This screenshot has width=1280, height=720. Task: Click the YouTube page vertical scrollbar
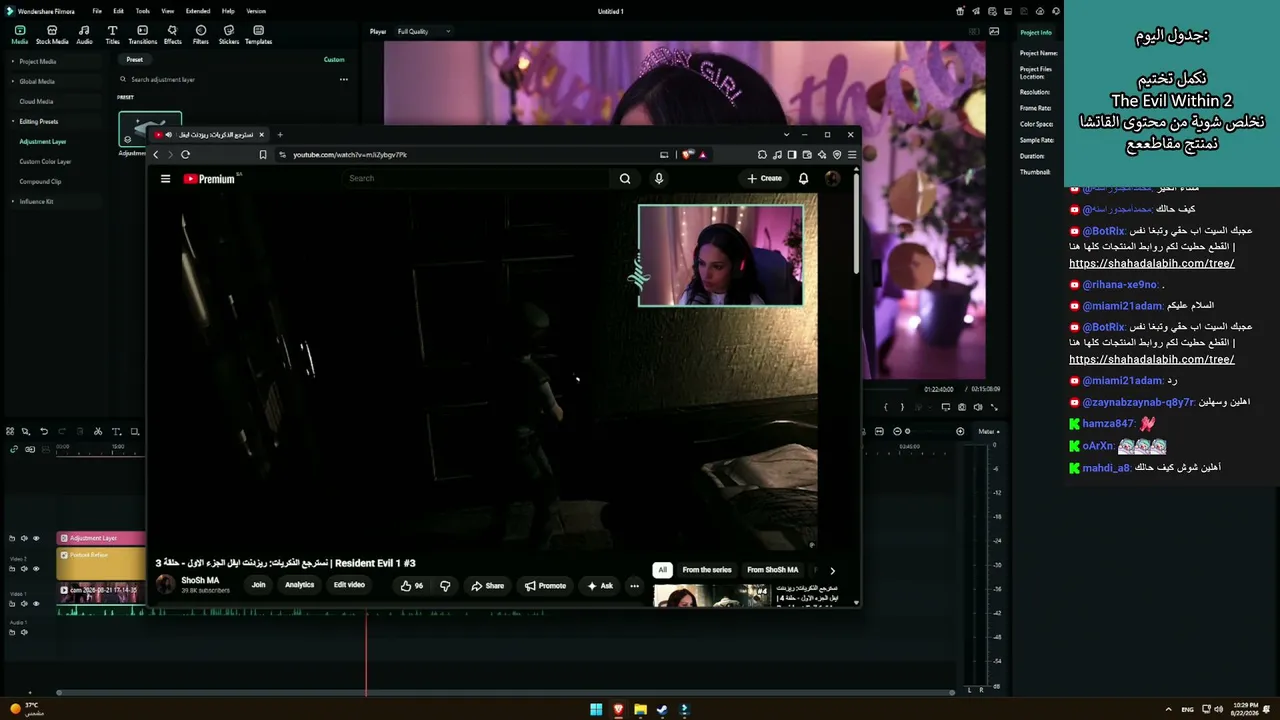tap(856, 225)
